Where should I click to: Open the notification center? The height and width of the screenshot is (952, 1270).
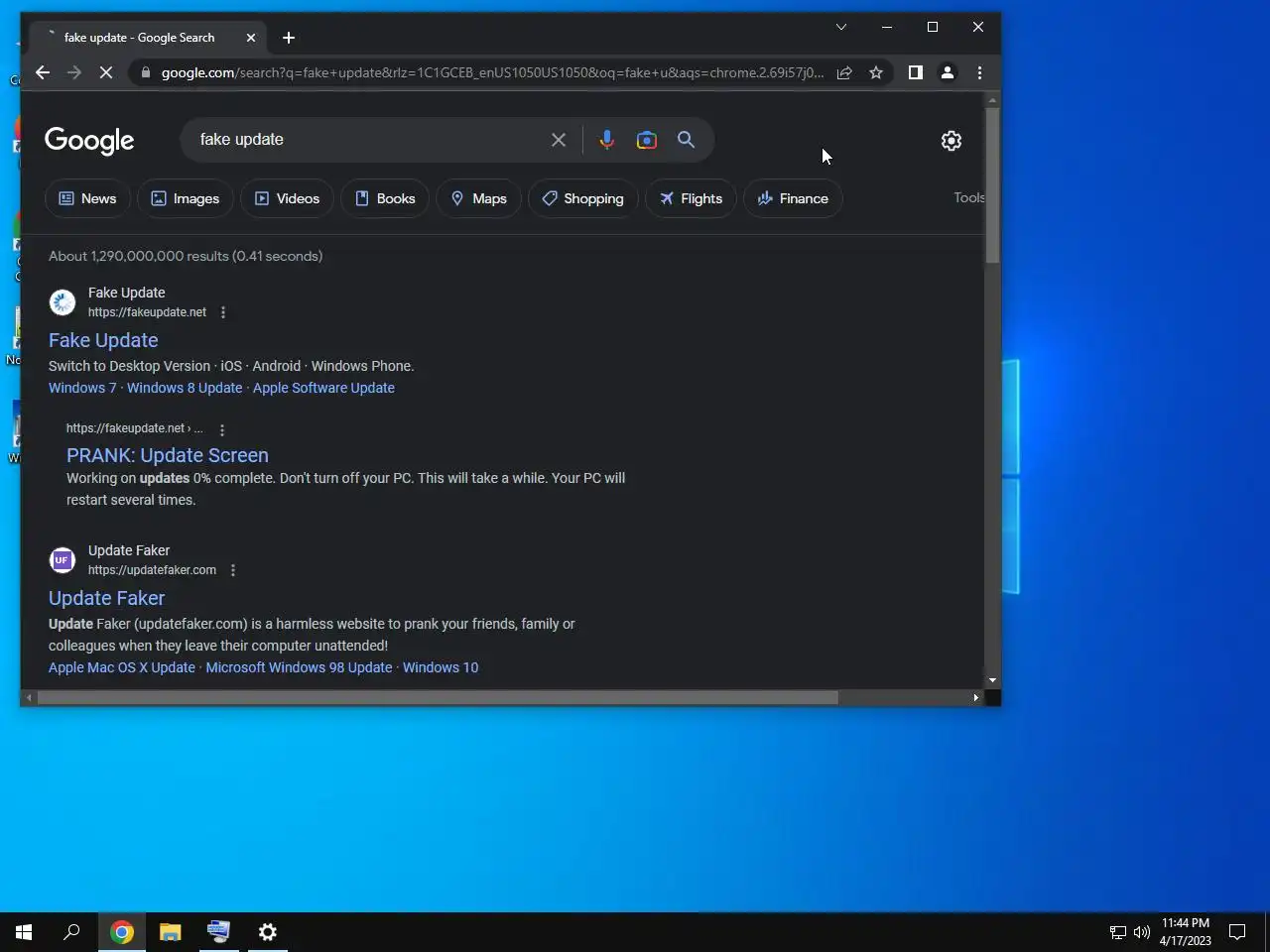(x=1237, y=932)
